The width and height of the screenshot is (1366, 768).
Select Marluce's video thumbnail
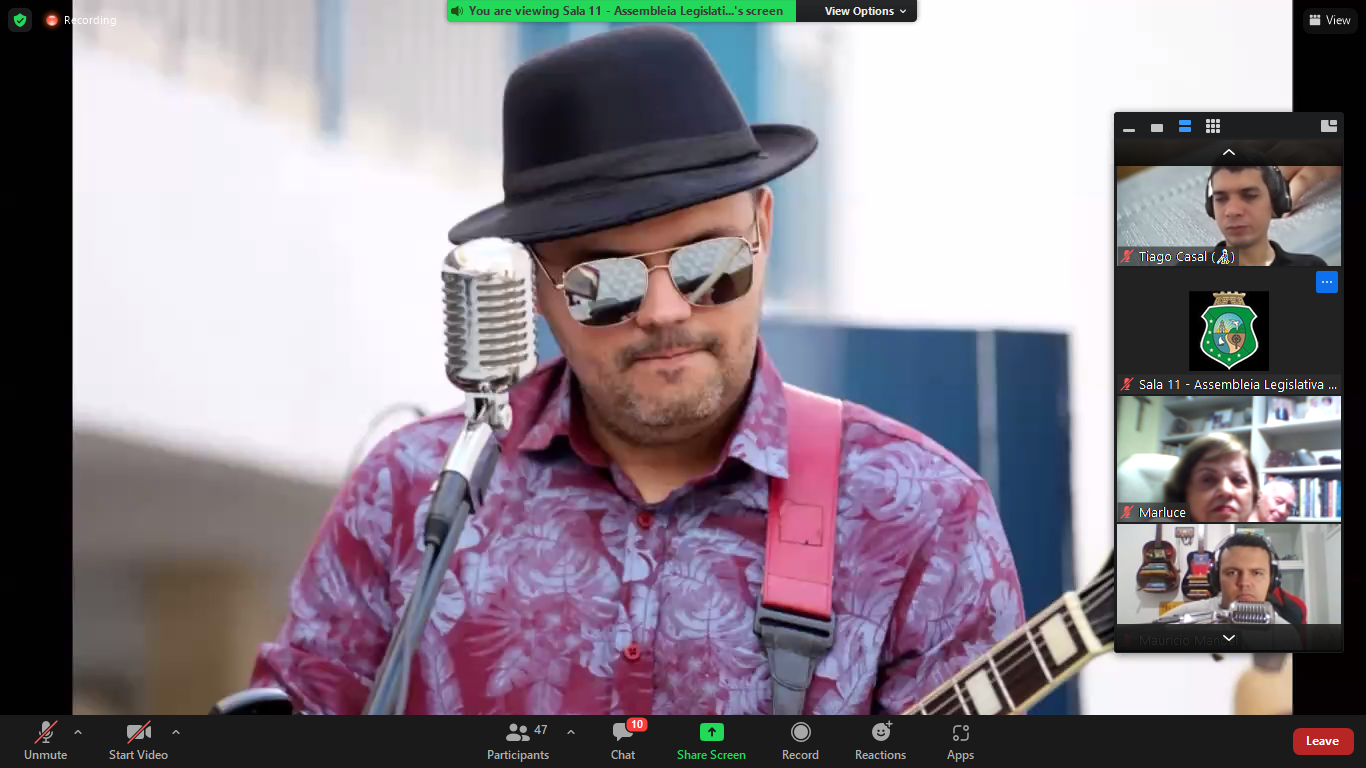tap(1228, 459)
